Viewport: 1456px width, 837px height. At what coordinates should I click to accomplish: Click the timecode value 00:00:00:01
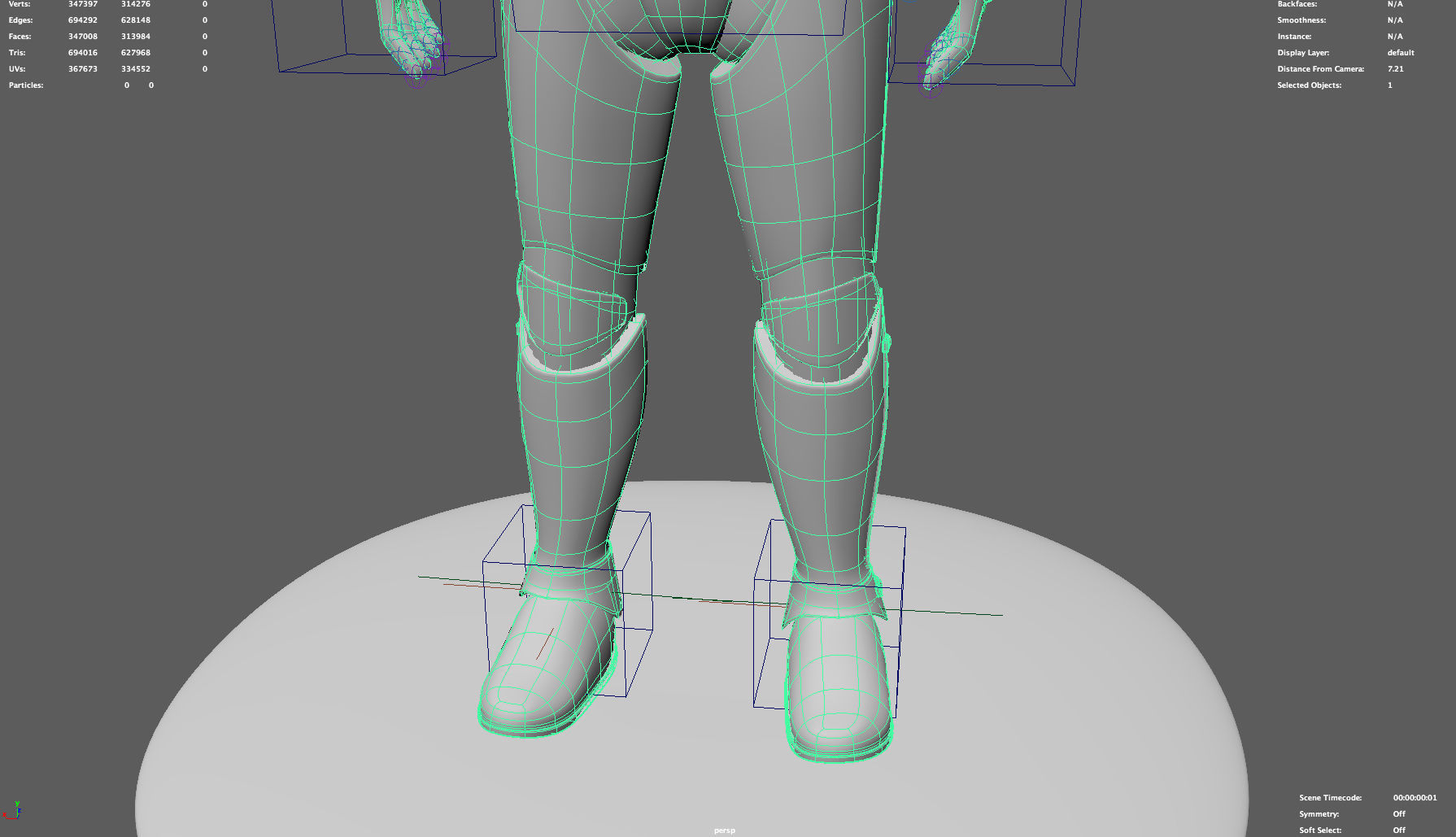pyautogui.click(x=1415, y=798)
